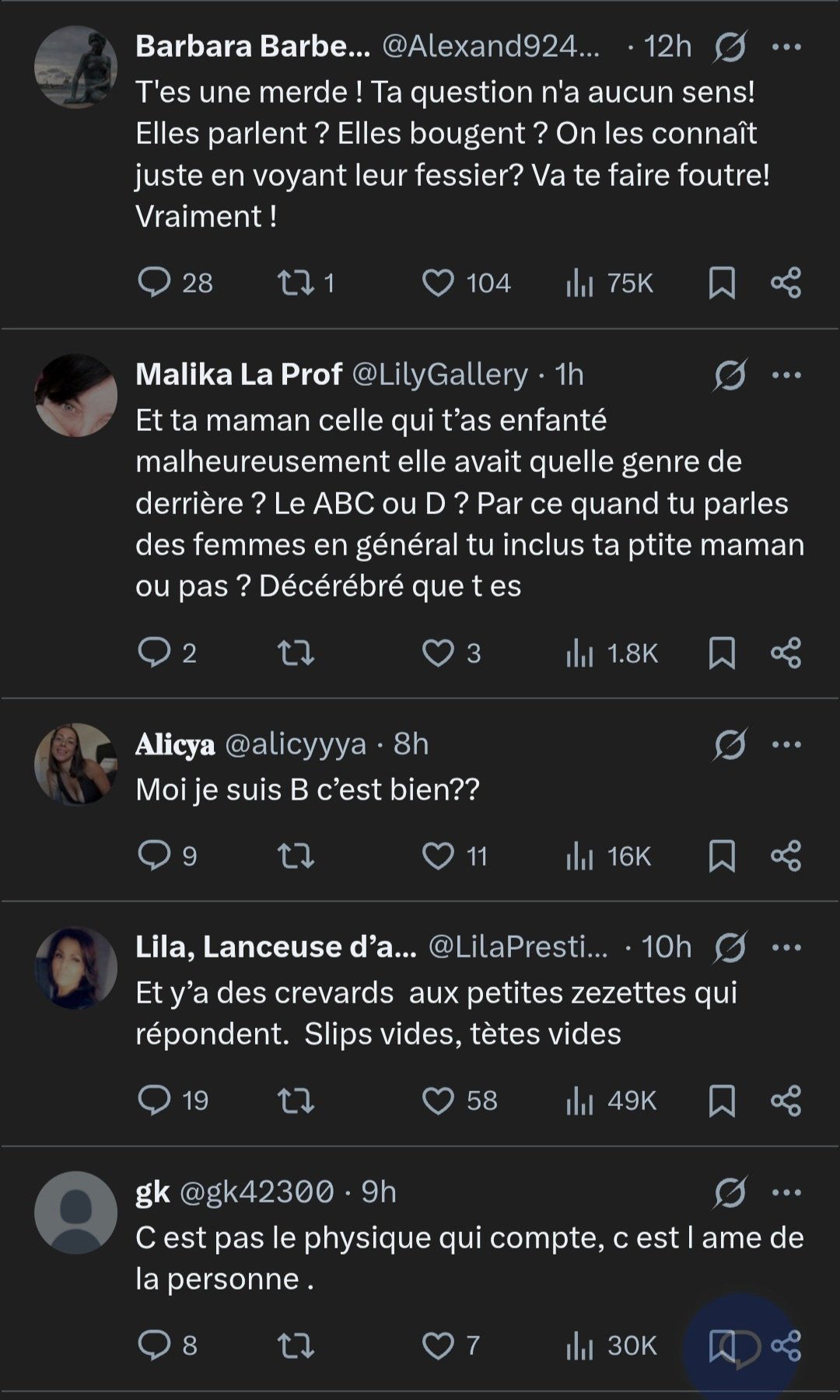840x1400 pixels.
Task: Like Barbara Barbe's reply
Action: pyautogui.click(x=438, y=282)
